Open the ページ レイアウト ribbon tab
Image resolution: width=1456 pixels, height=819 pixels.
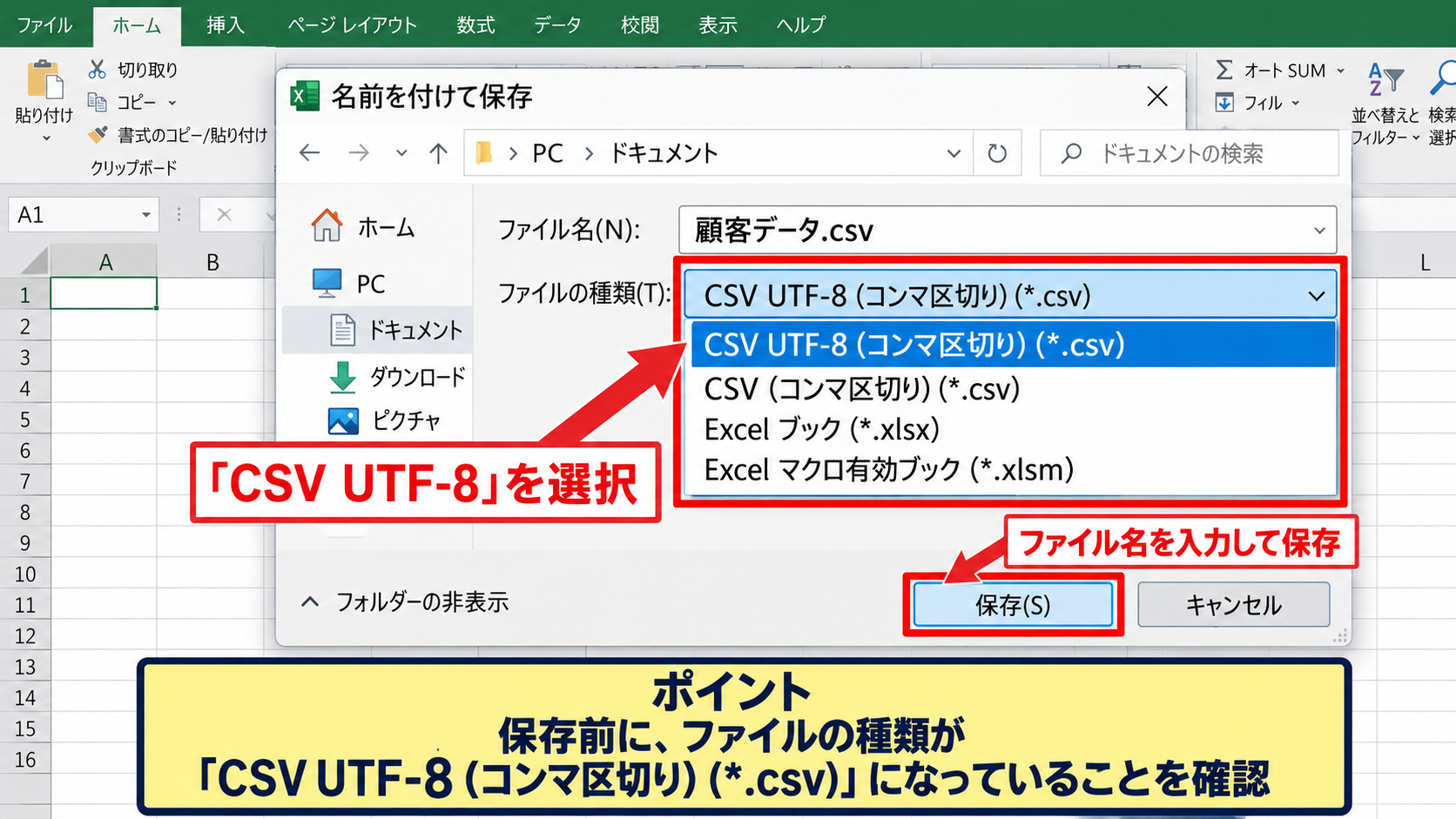[352, 24]
